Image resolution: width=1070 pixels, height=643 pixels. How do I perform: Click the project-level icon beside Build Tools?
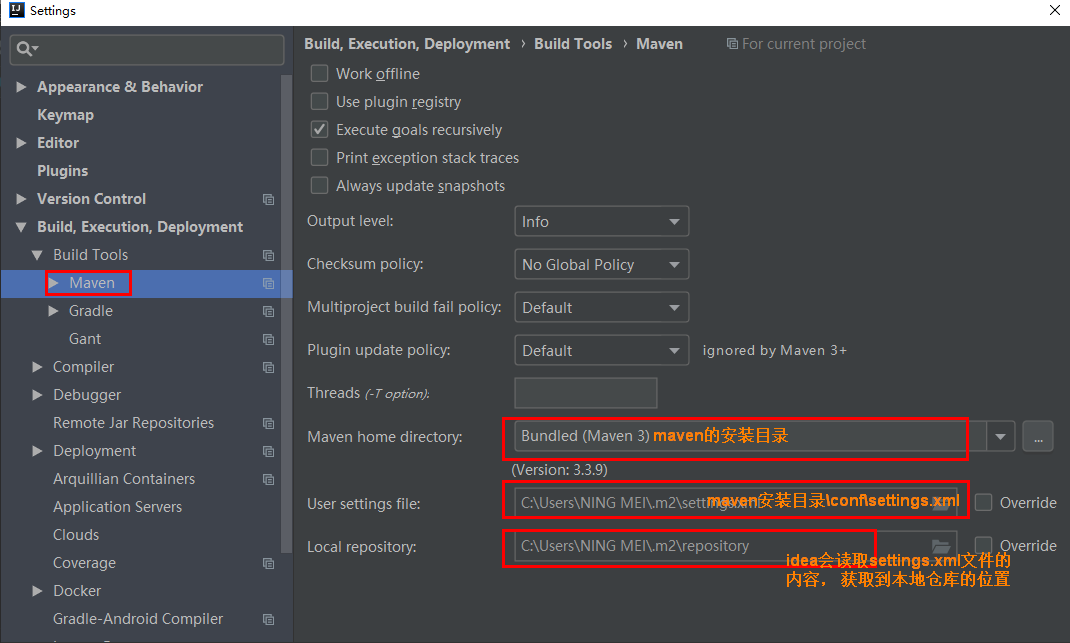[x=268, y=255]
